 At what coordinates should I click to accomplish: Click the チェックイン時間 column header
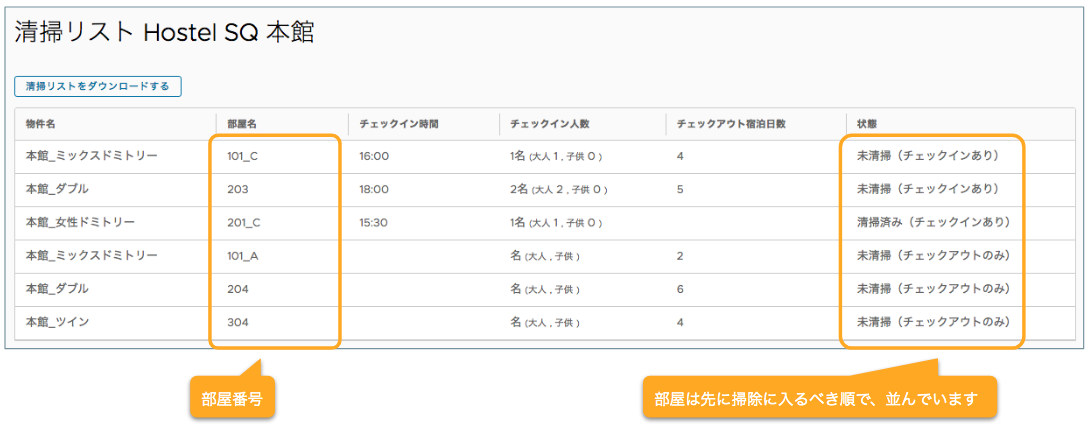pyautogui.click(x=399, y=124)
